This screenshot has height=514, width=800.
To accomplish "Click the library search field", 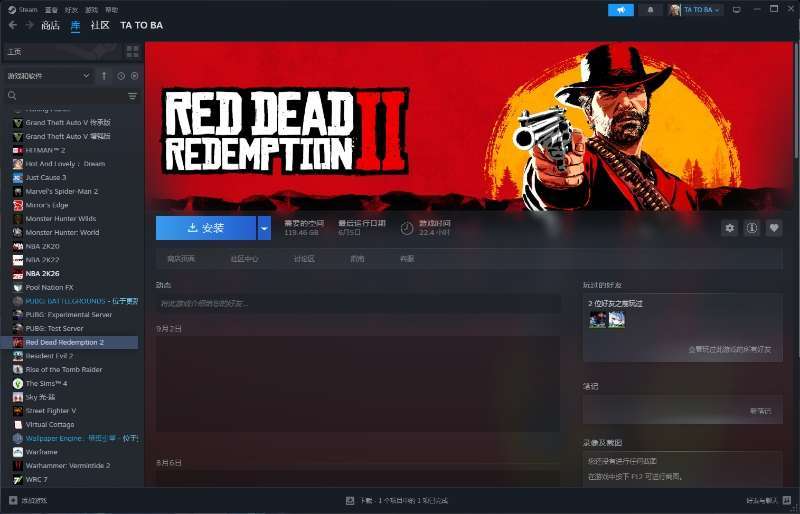I will tap(64, 95).
